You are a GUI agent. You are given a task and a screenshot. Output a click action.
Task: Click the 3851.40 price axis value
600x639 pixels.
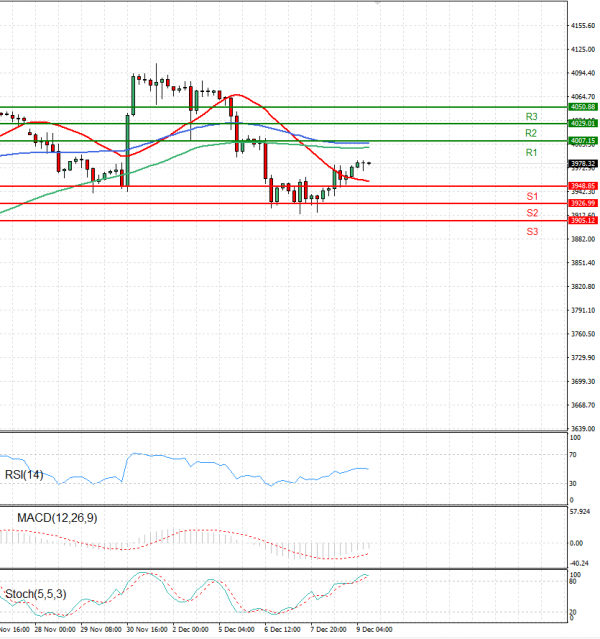tap(583, 263)
